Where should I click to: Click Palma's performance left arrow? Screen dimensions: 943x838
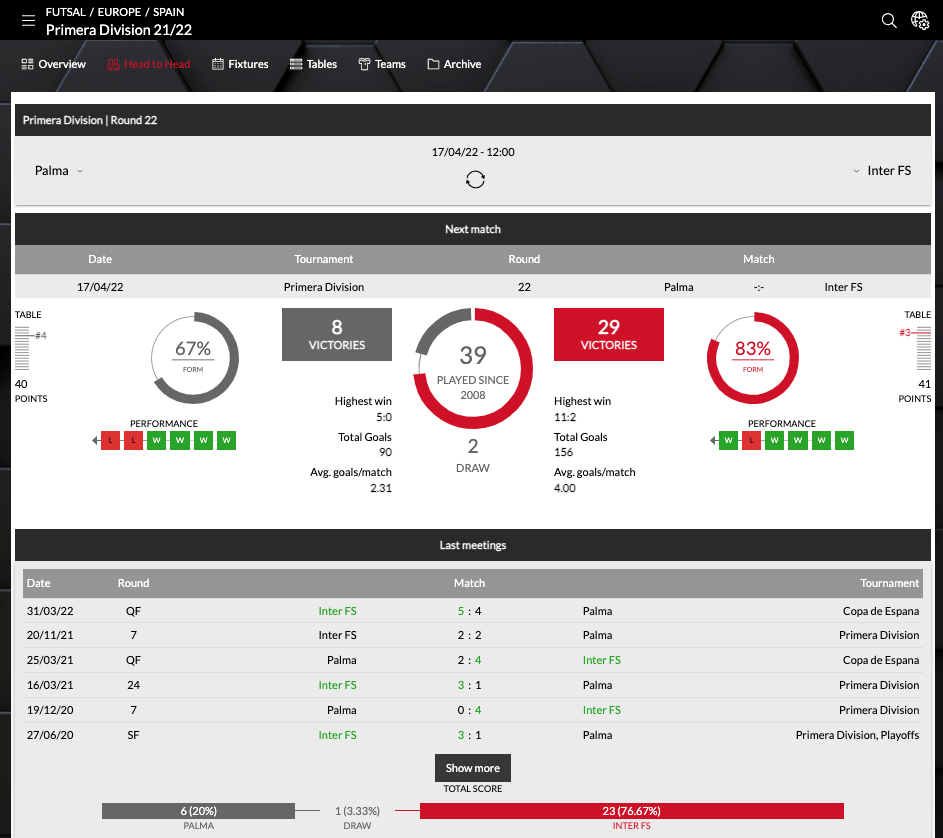point(95,440)
